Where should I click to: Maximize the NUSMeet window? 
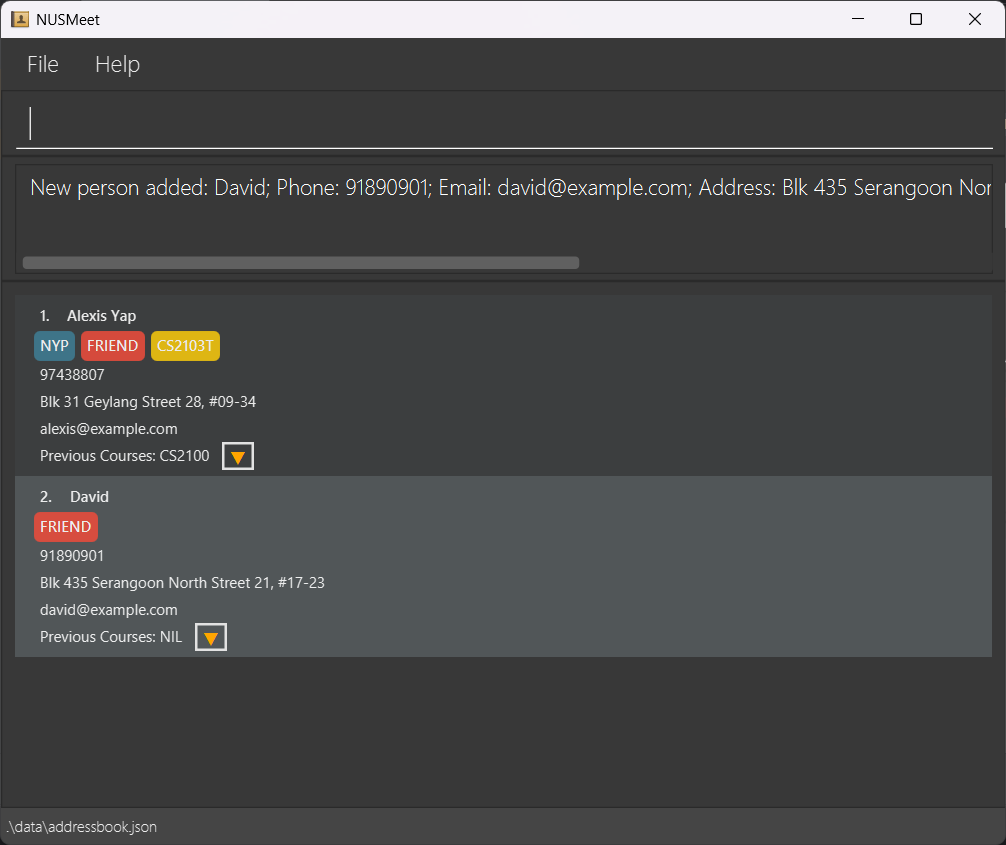[915, 19]
